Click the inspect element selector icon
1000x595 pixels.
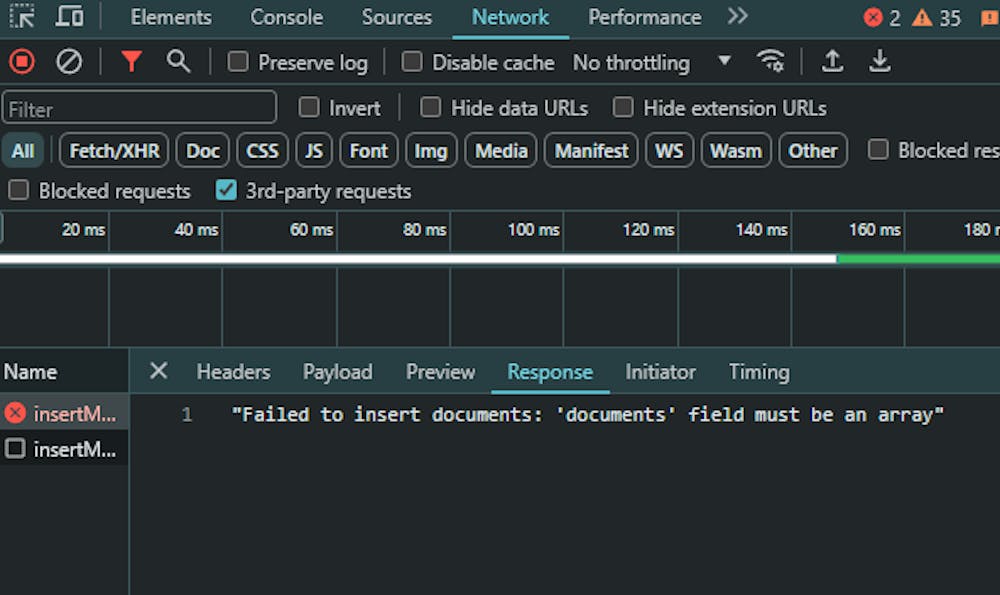[x=22, y=17]
